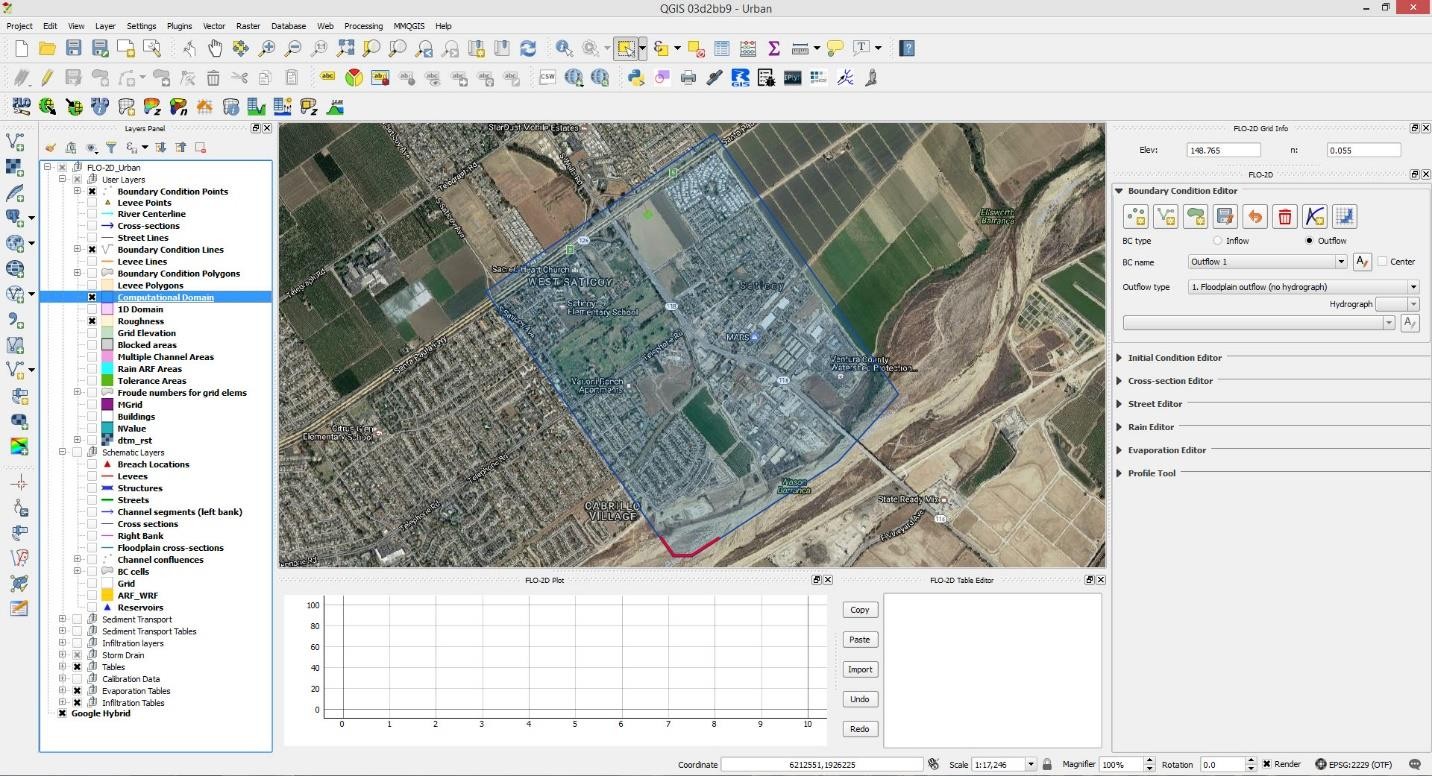
Task: Click the Python console icon
Action: 635,77
